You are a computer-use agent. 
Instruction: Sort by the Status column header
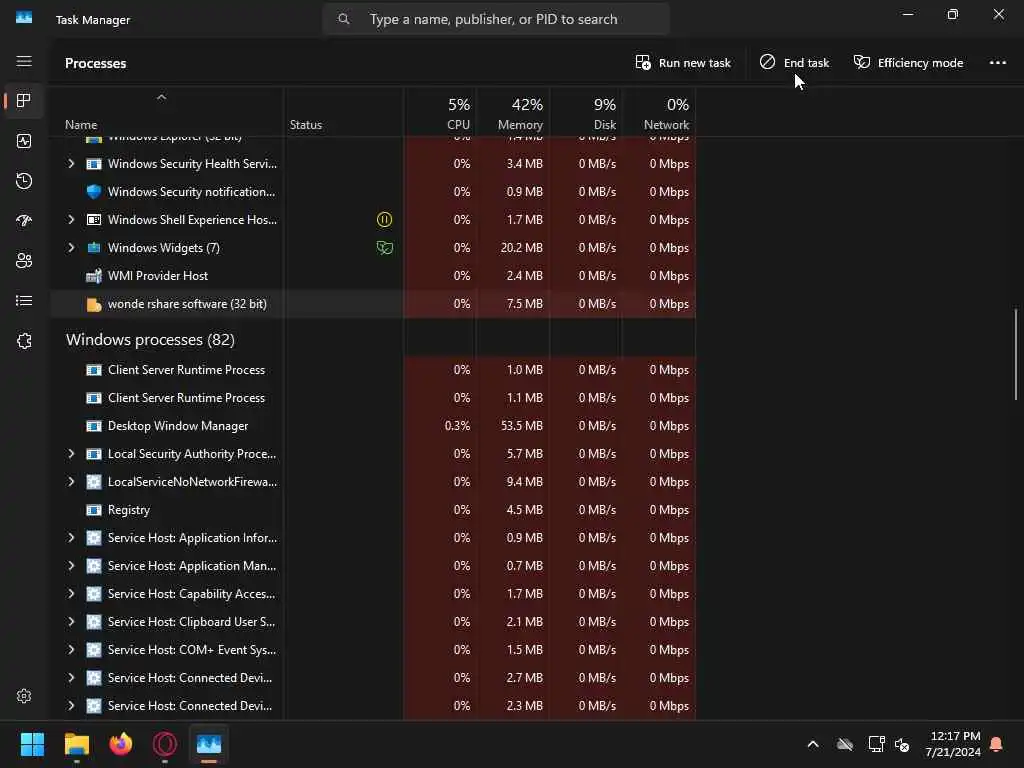click(306, 125)
